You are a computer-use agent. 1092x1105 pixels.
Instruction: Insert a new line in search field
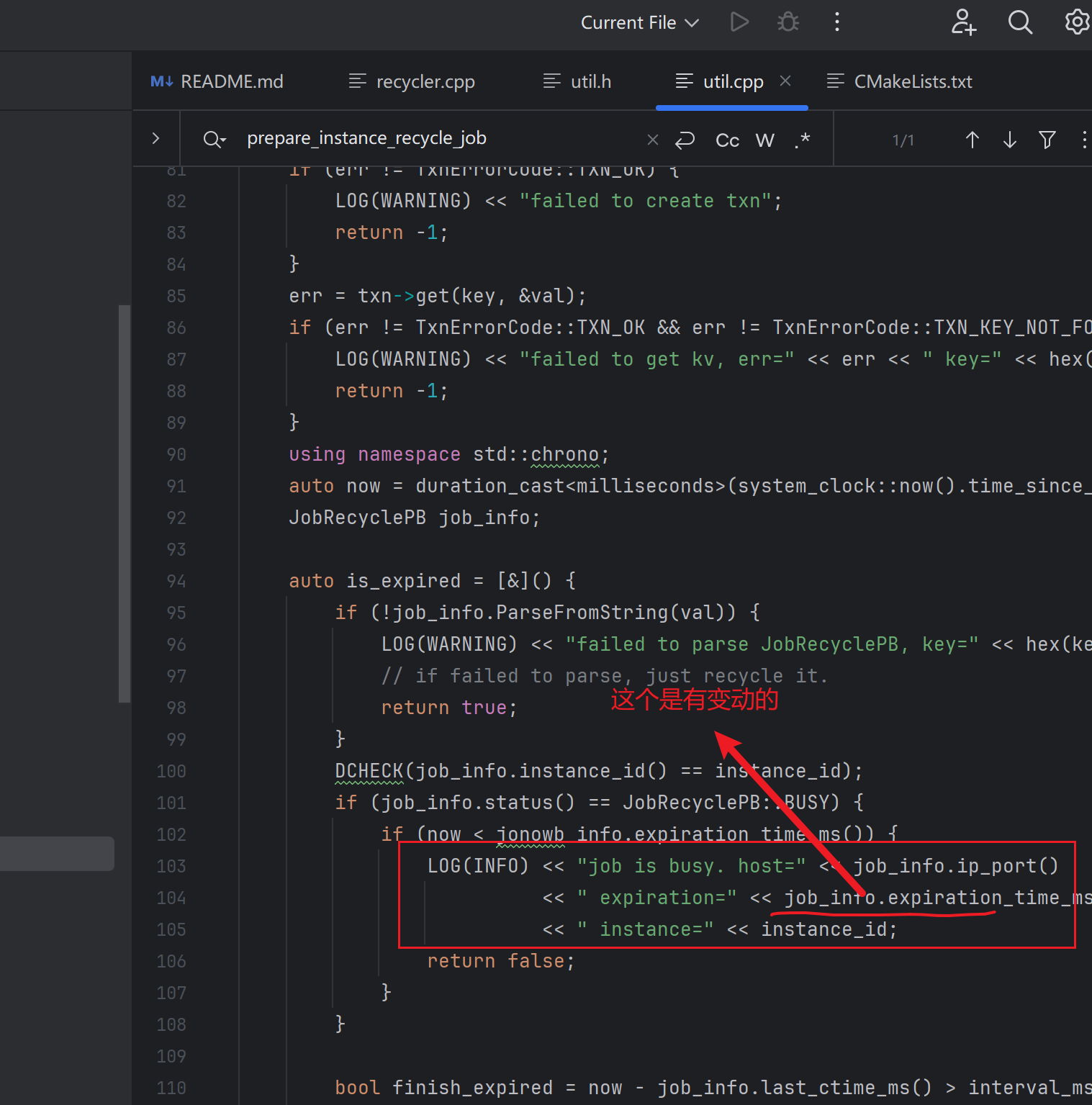point(685,140)
